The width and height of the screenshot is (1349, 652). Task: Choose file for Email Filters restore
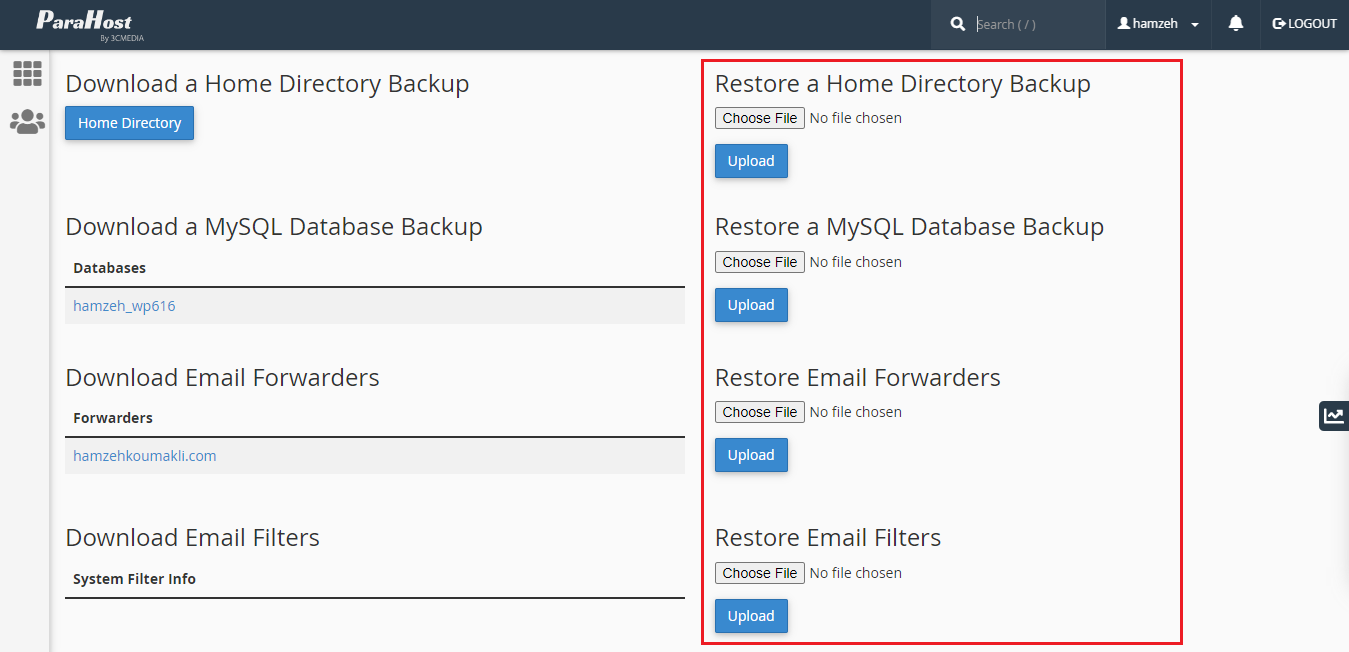(x=760, y=573)
